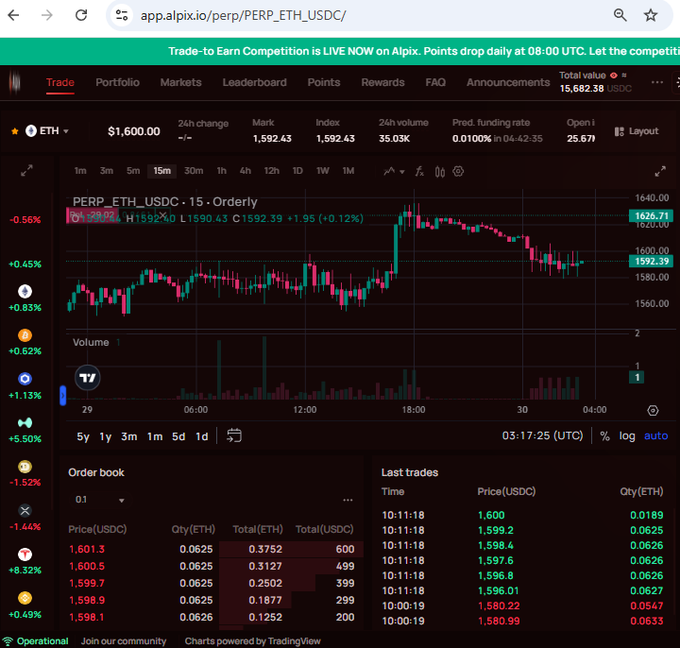Screen dimensions: 680x648
Task: Set chart interval to 1D
Action: point(298,171)
